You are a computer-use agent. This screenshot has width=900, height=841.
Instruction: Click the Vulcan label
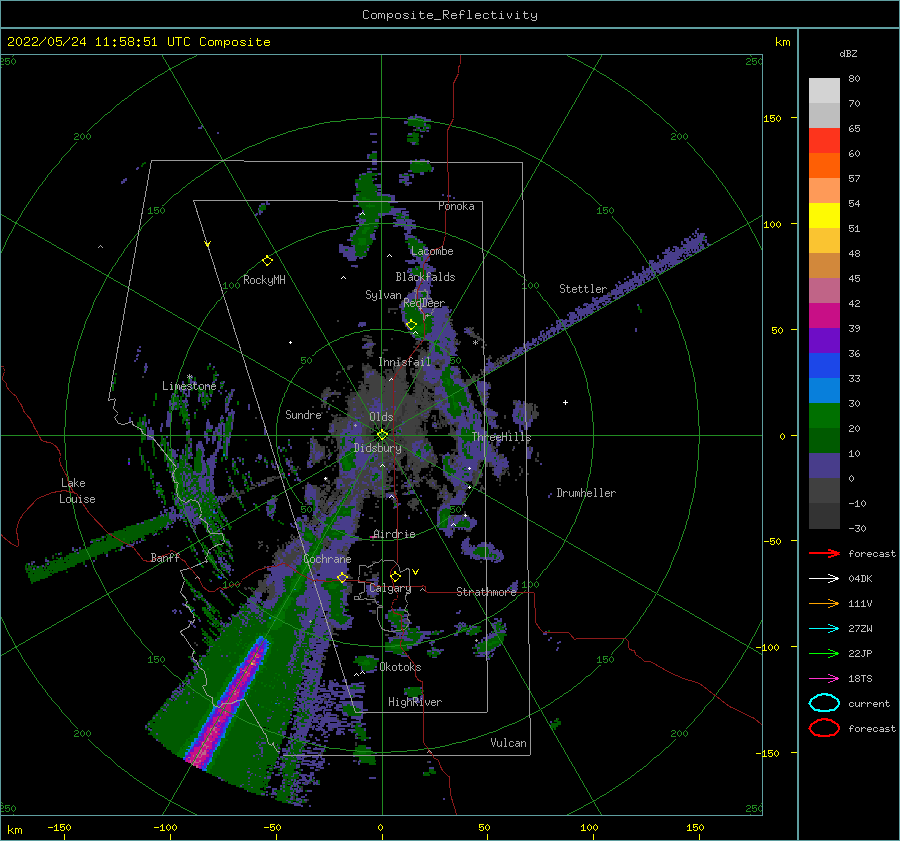[x=508, y=742]
